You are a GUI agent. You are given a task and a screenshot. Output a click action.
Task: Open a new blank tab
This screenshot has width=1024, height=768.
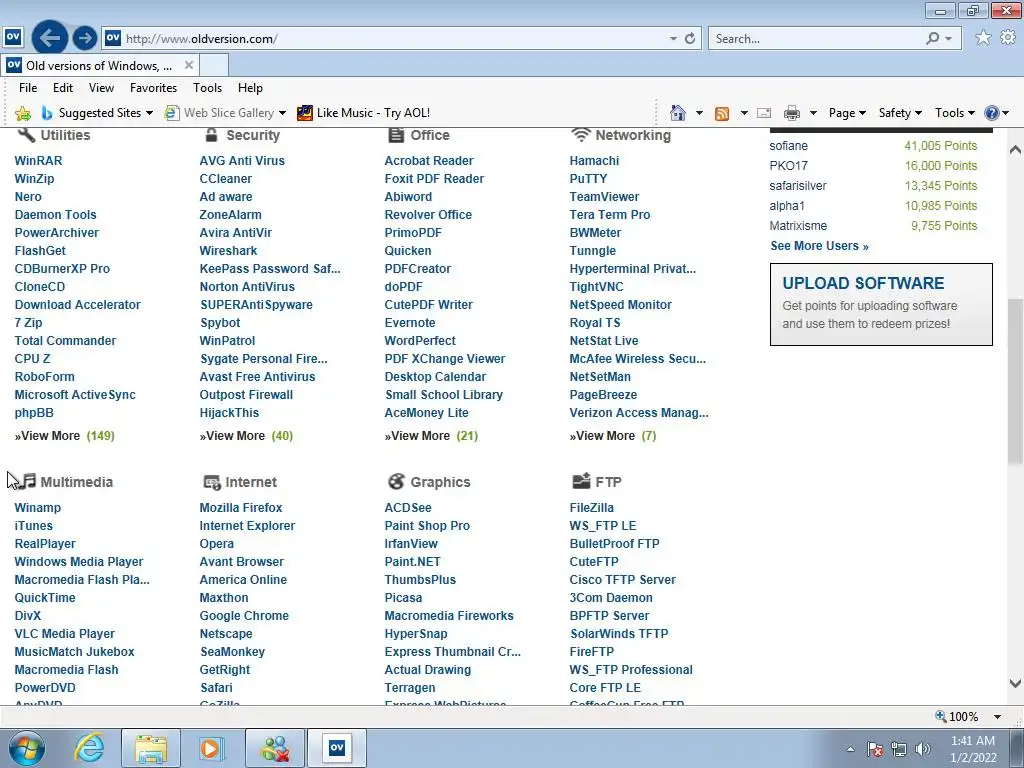214,65
